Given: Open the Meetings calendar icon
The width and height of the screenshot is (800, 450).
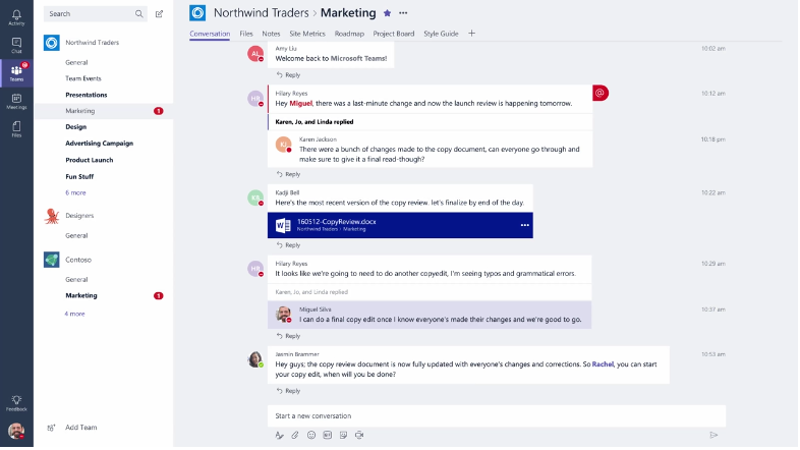Looking at the screenshot, I should 16,101.
